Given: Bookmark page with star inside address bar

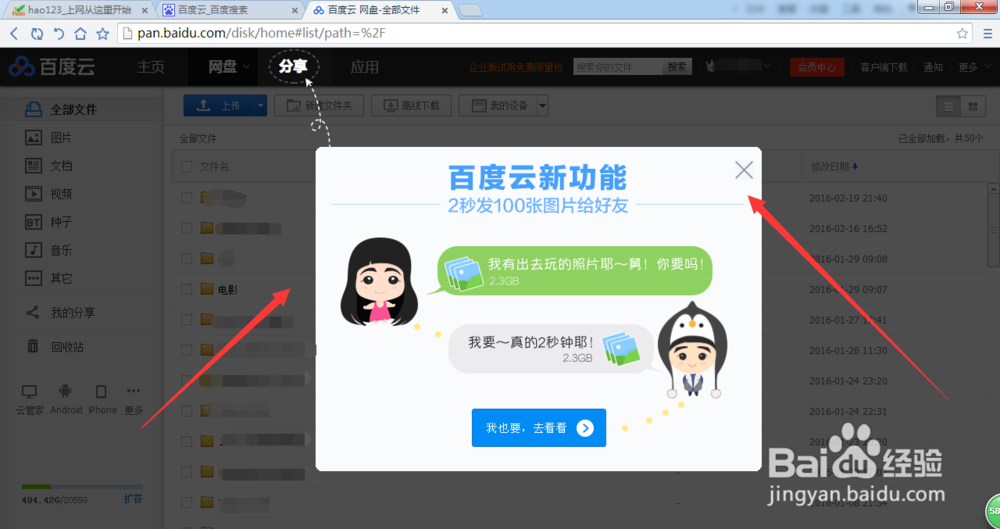Looking at the screenshot, I should tap(962, 34).
